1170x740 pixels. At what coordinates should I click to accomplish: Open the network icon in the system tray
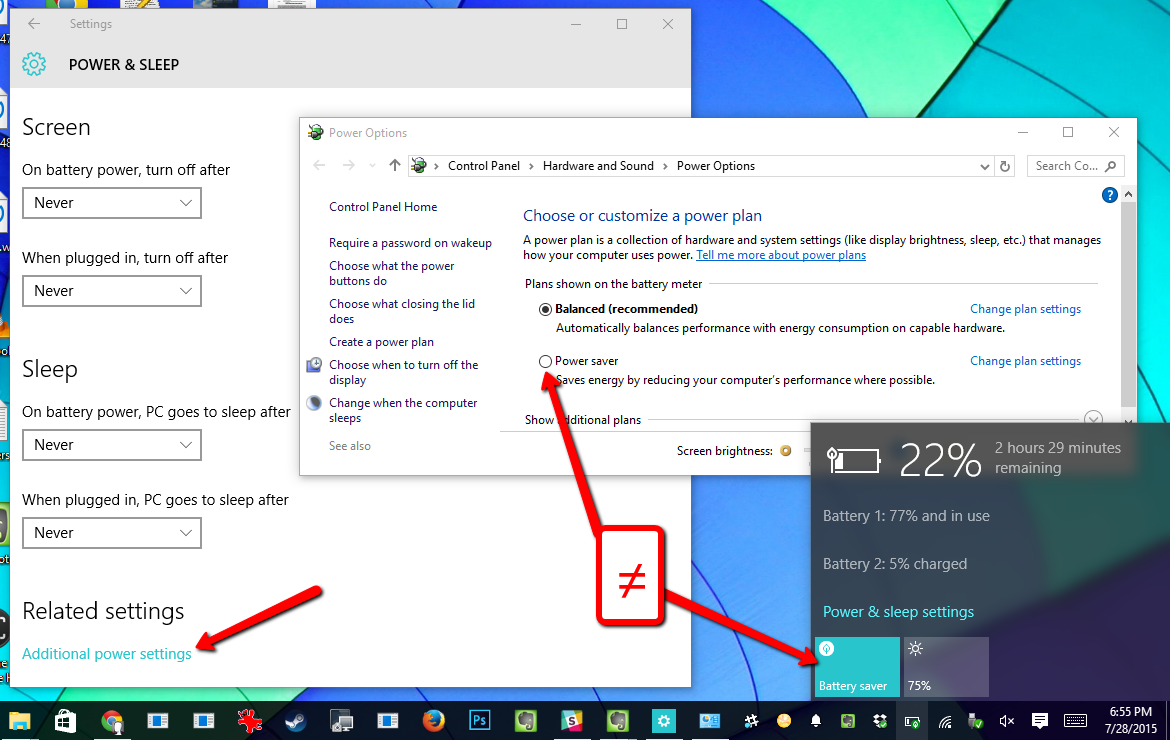coord(946,720)
